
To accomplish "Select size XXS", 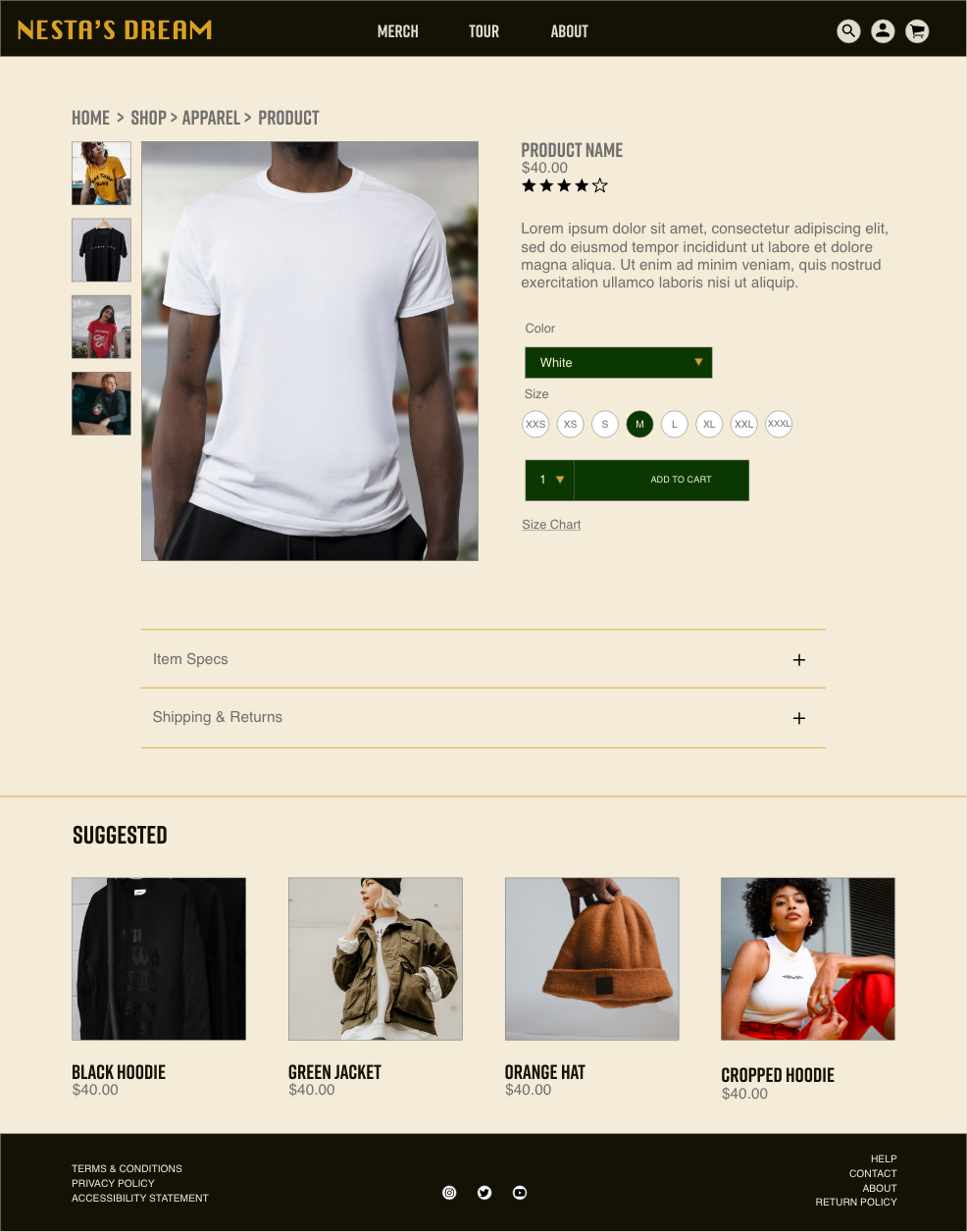I will point(535,424).
